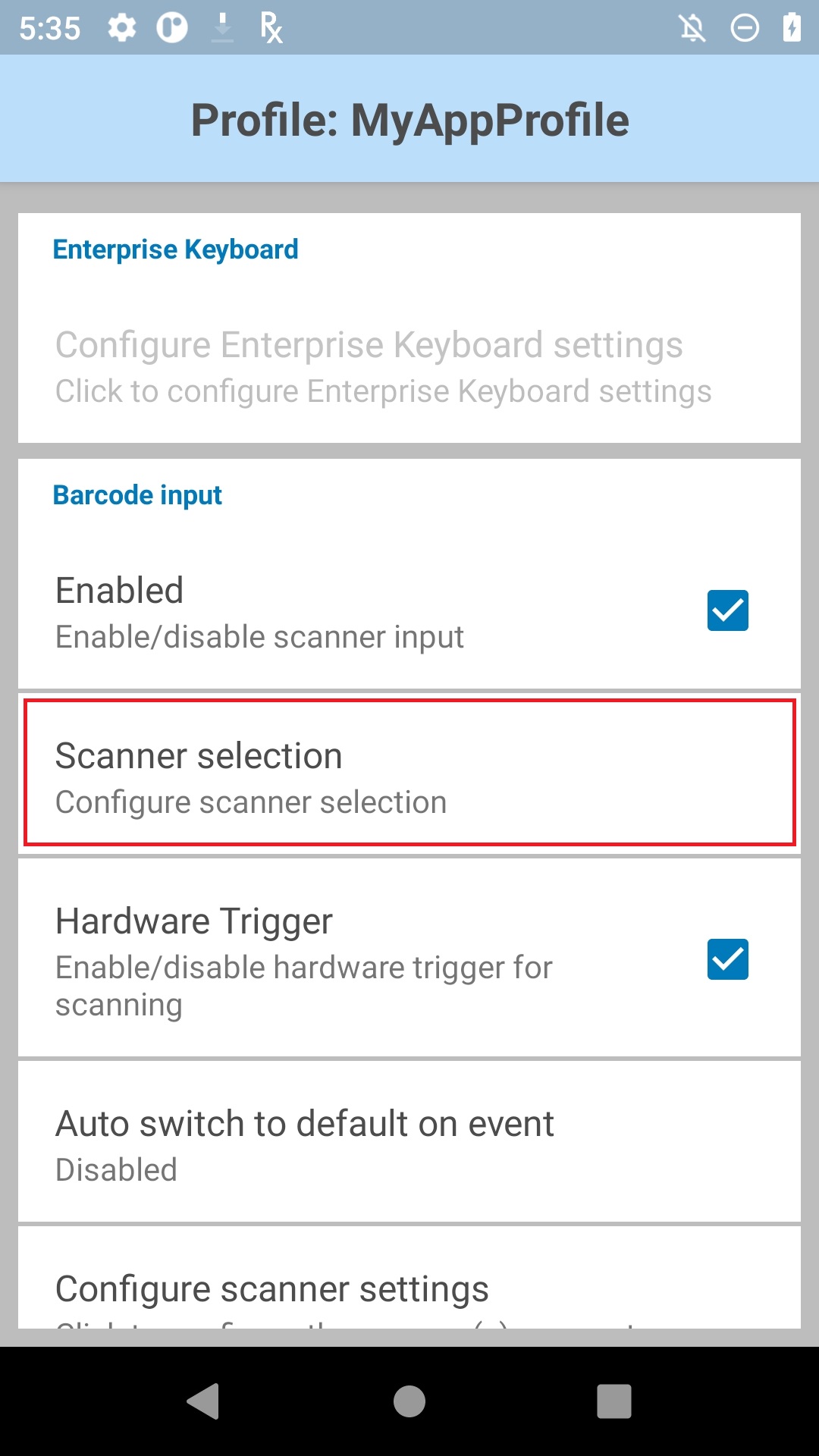Screen dimensions: 819x1456
Task: Open Scanner selection settings
Action: coord(409,772)
